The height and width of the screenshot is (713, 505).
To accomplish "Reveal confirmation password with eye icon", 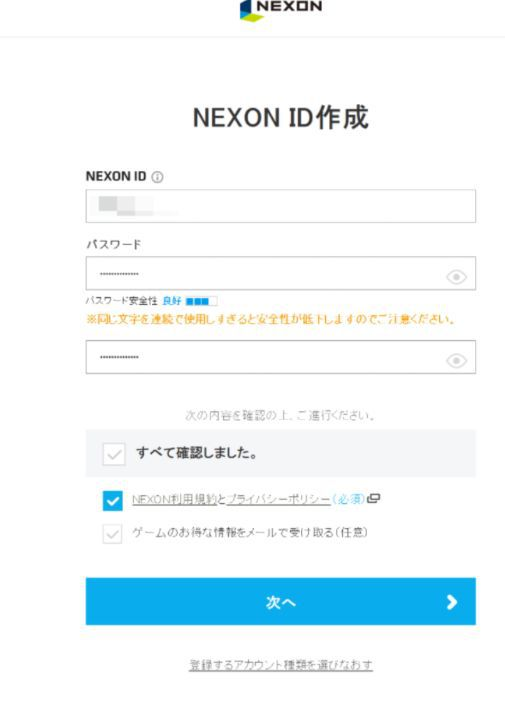I will click(456, 361).
